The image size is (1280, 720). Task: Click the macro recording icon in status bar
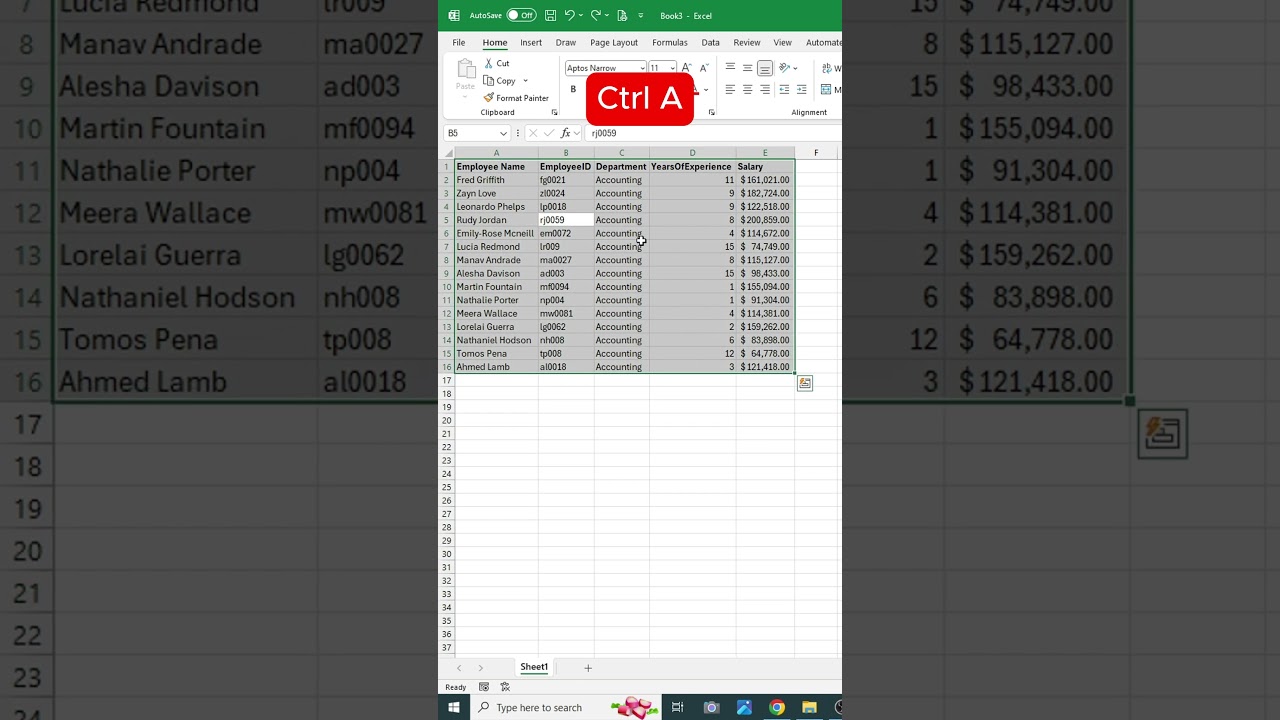coord(484,687)
